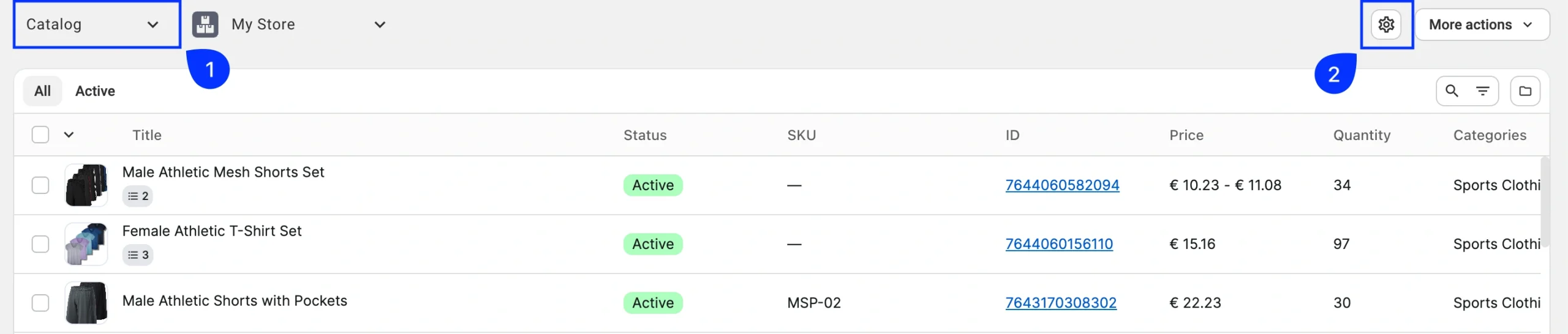Follow the 7643170308302 ID link
Screen dimensions: 1568x334
pos(1061,303)
